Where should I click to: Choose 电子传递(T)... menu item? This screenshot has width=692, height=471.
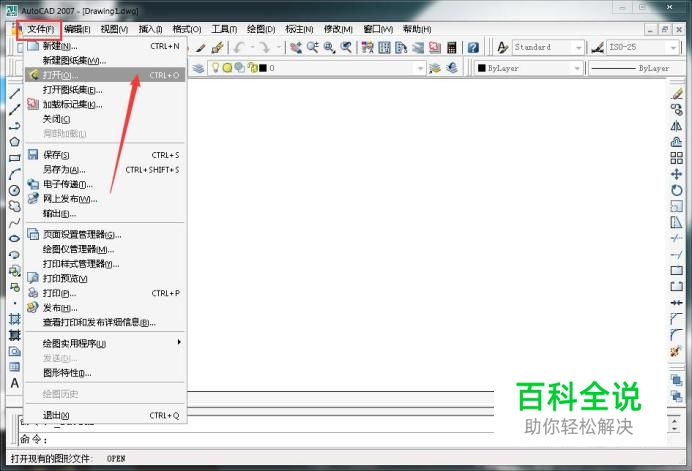(x=105, y=184)
